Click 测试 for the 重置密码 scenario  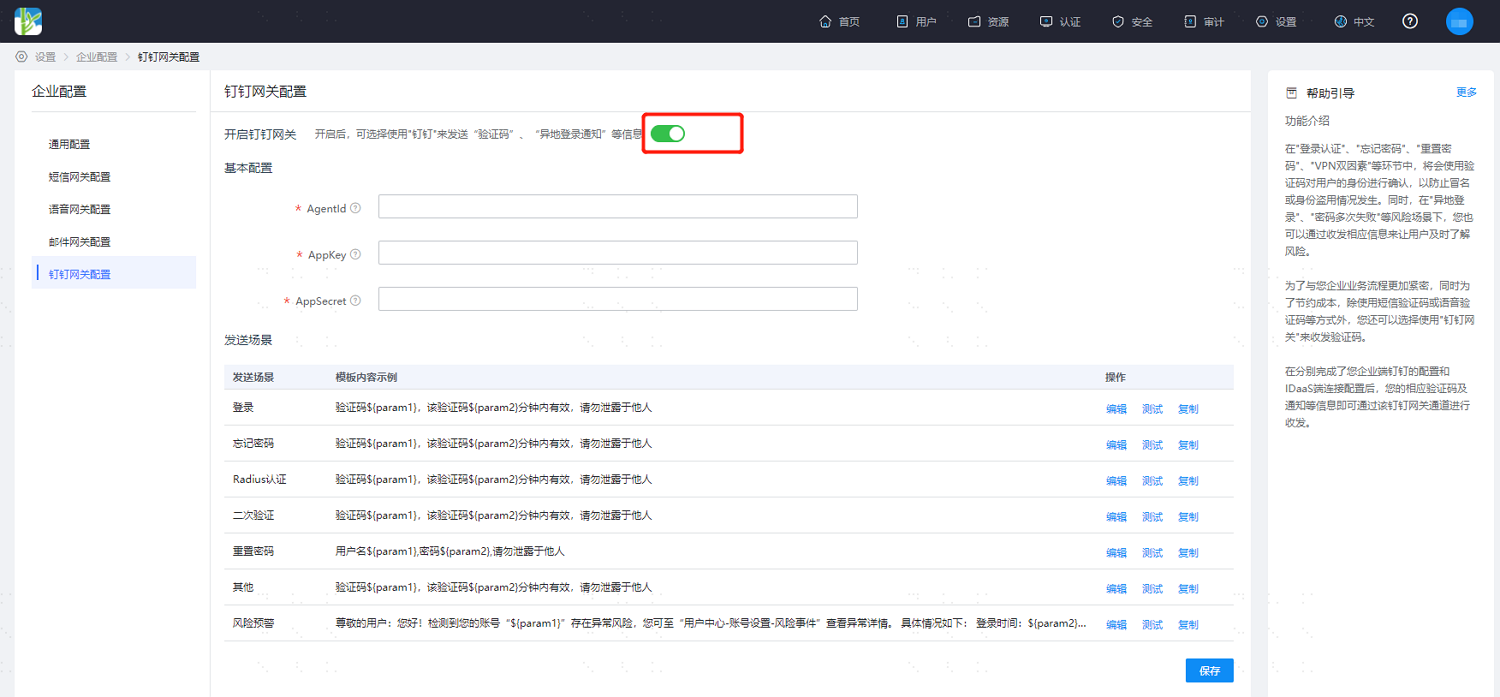coord(1152,553)
